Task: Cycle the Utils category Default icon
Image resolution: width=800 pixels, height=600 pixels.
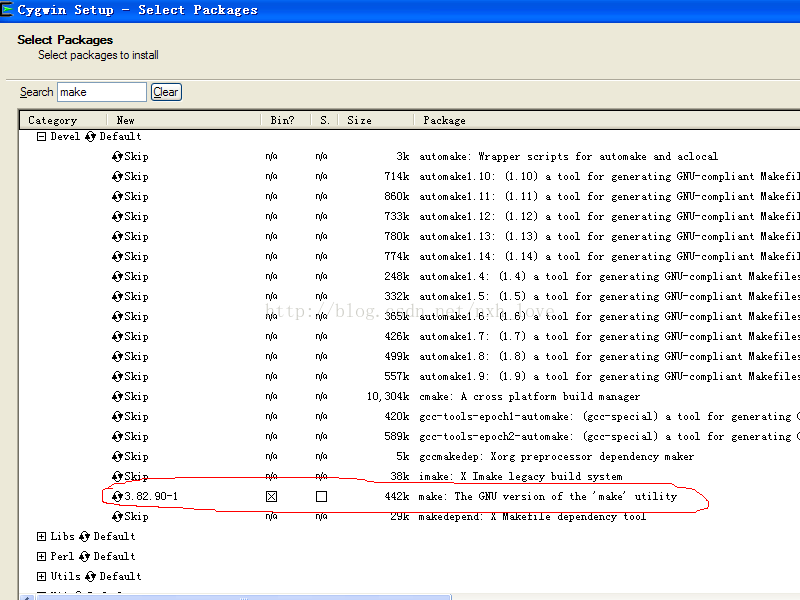Action: coord(90,577)
